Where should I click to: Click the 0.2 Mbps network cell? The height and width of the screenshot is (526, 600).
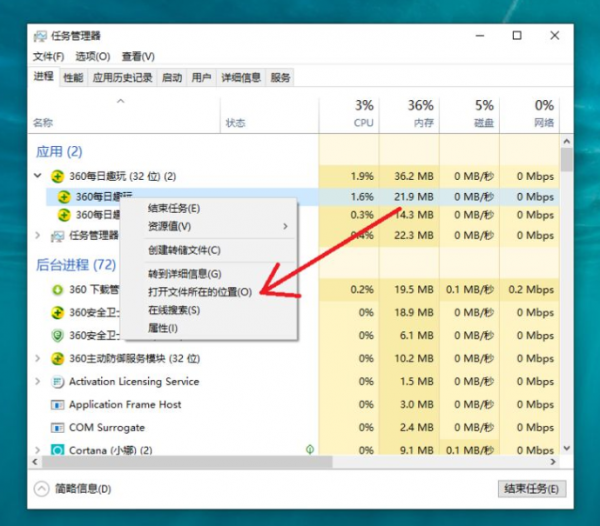tap(531, 290)
